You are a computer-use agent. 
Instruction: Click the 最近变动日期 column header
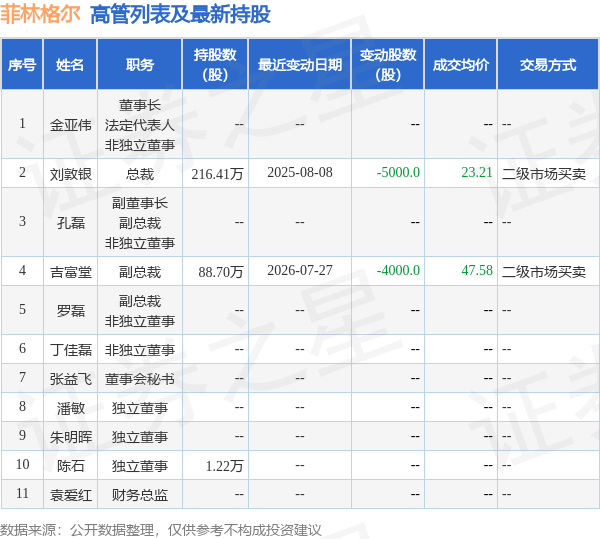pyautogui.click(x=300, y=64)
